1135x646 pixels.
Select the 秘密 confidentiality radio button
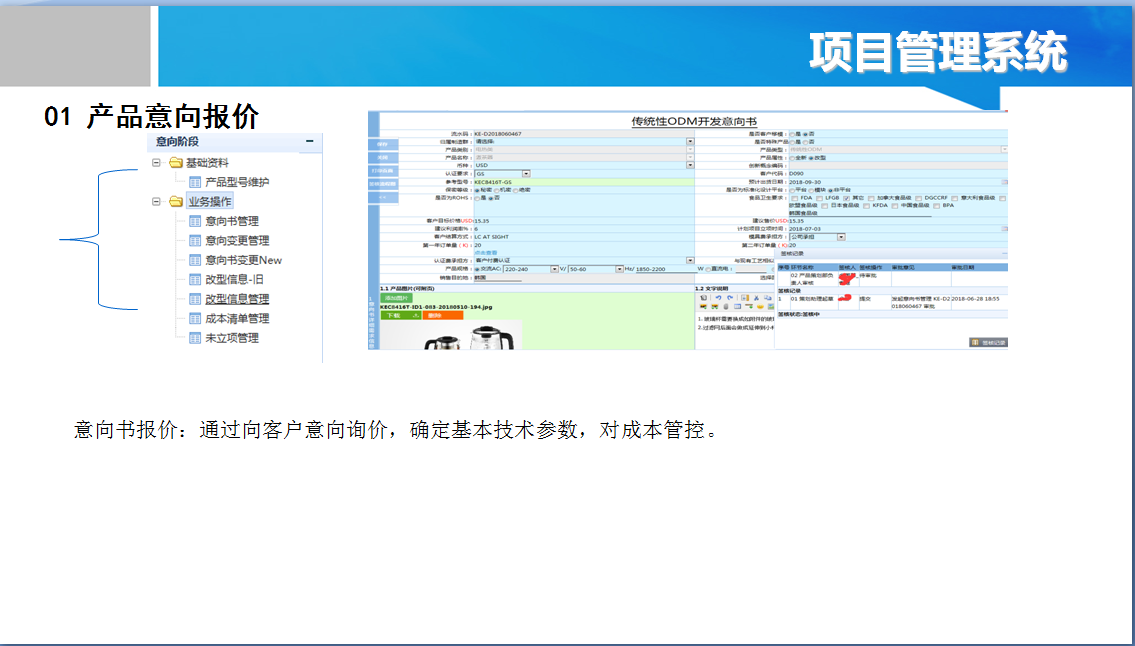(x=477, y=190)
